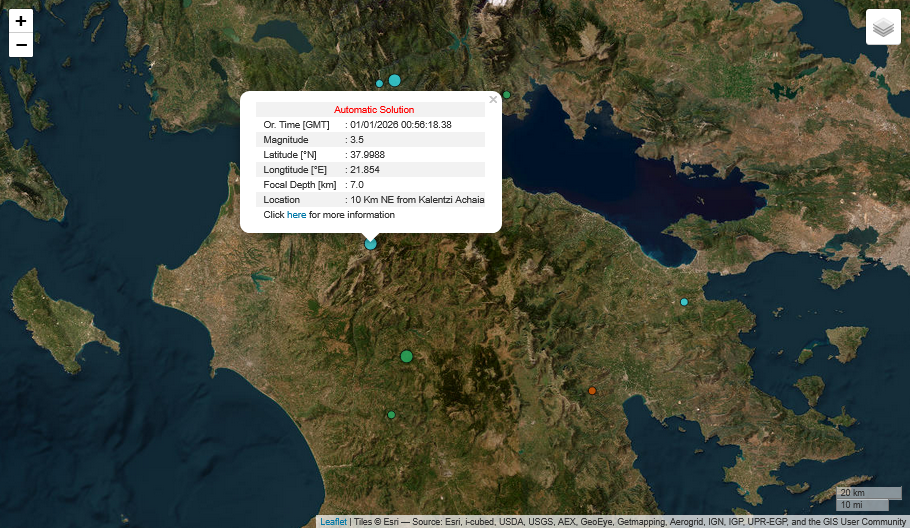
Task: Click the cyan marker on the far right
Action: point(684,302)
